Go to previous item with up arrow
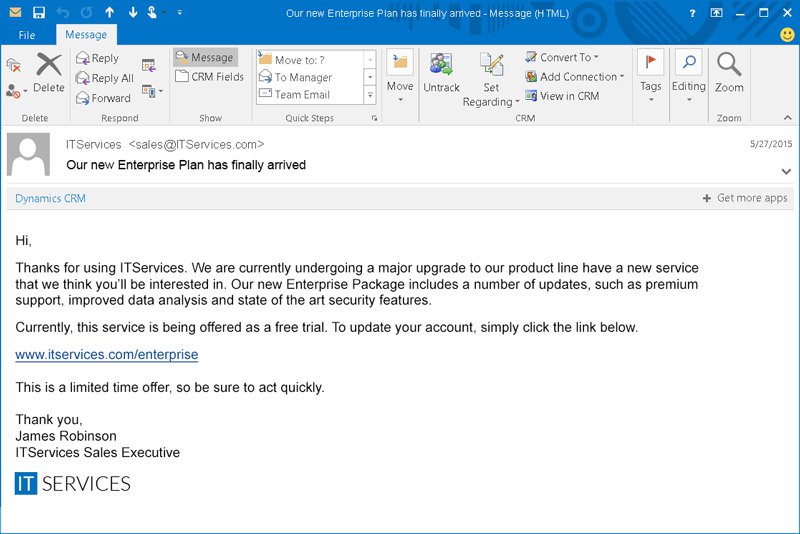This screenshot has height=534, width=800. (x=110, y=13)
